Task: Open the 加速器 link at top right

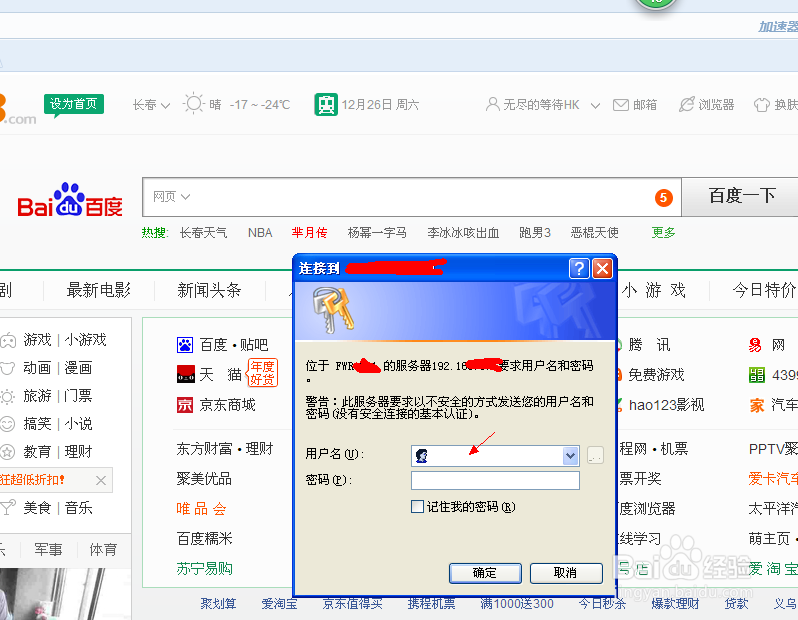Action: click(778, 26)
